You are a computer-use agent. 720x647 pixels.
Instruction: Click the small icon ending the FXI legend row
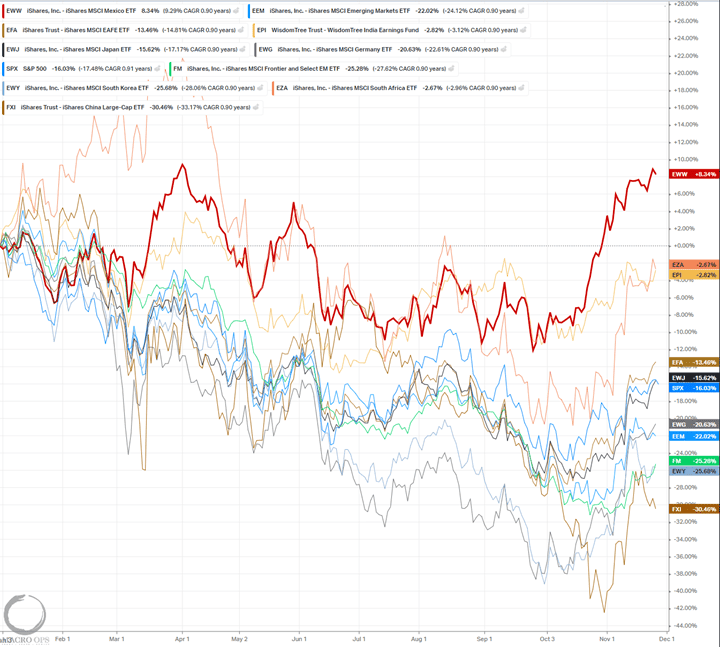(x=256, y=107)
